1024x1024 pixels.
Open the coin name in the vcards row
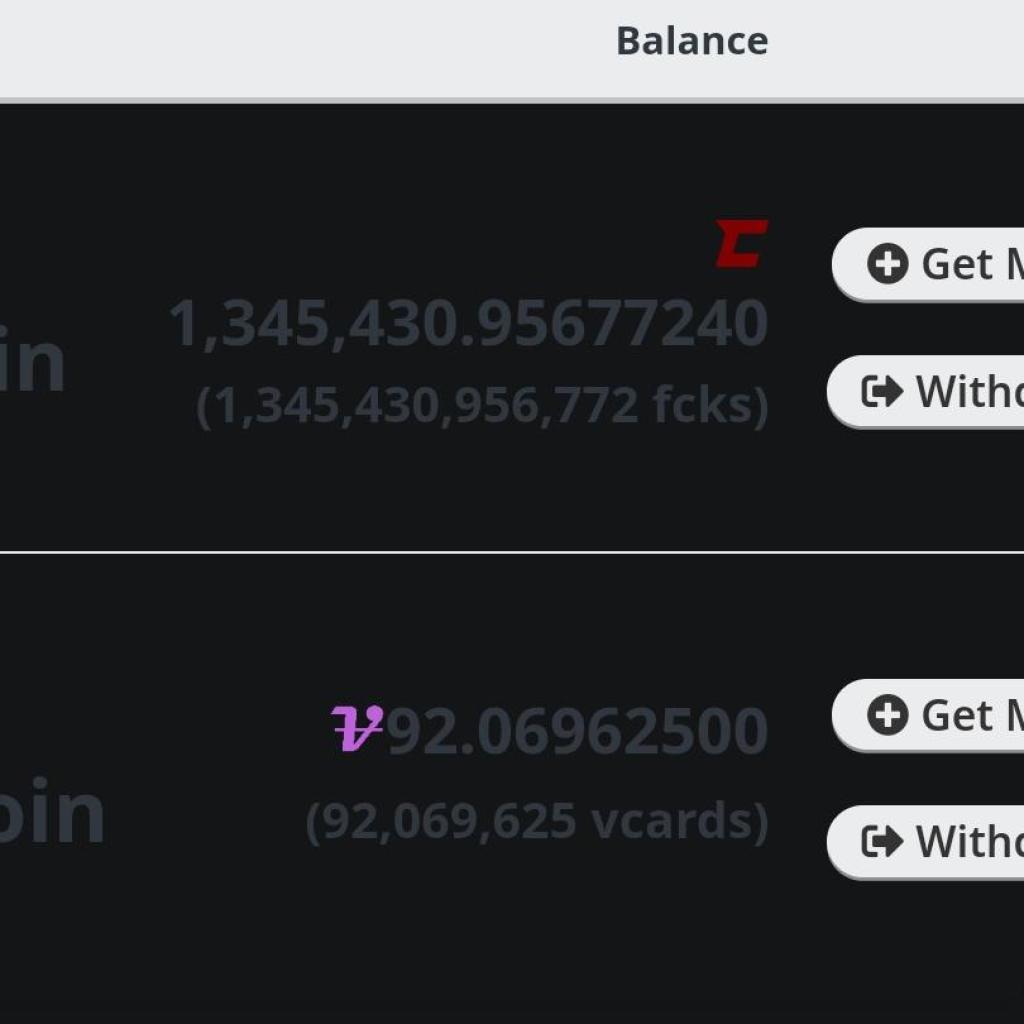pos(52,810)
